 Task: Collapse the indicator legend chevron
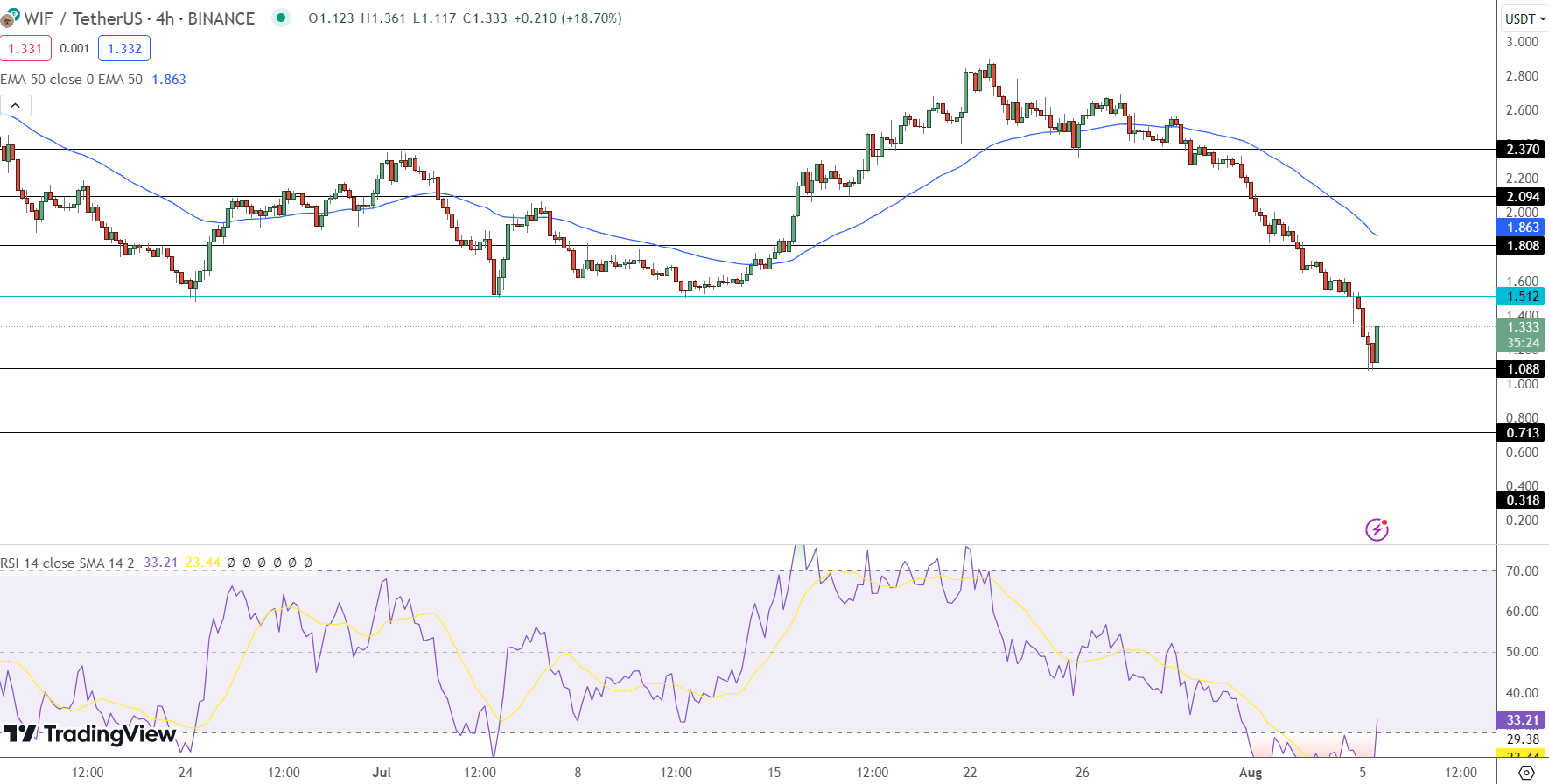[x=16, y=106]
